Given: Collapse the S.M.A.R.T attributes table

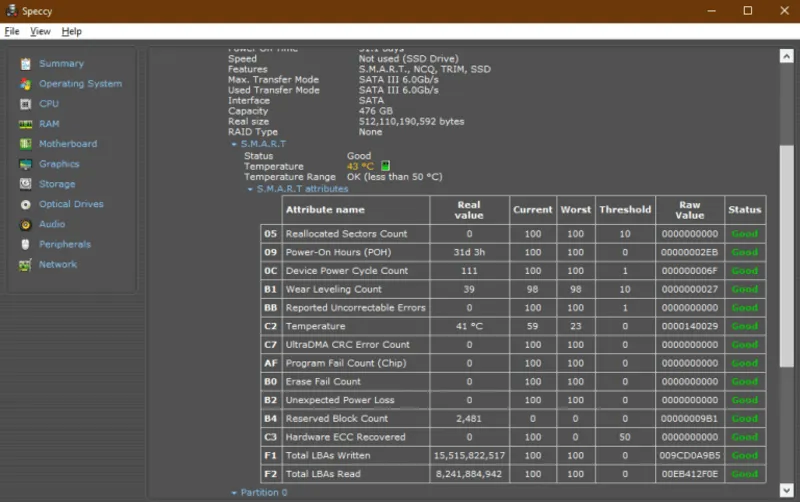Looking at the screenshot, I should click(x=250, y=189).
